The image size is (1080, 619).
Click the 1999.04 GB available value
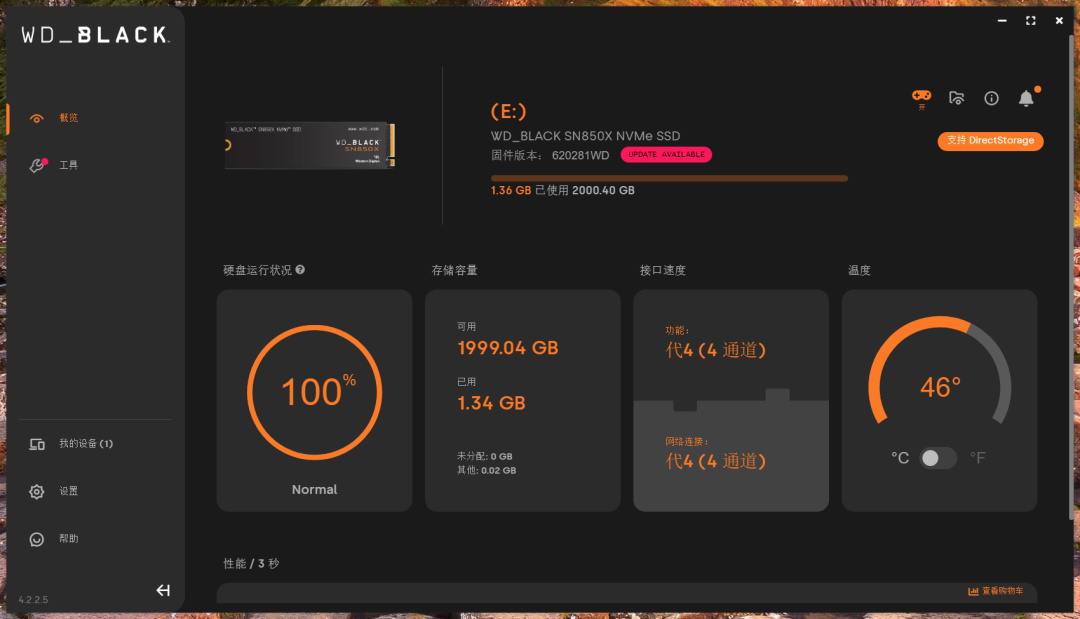click(x=508, y=348)
